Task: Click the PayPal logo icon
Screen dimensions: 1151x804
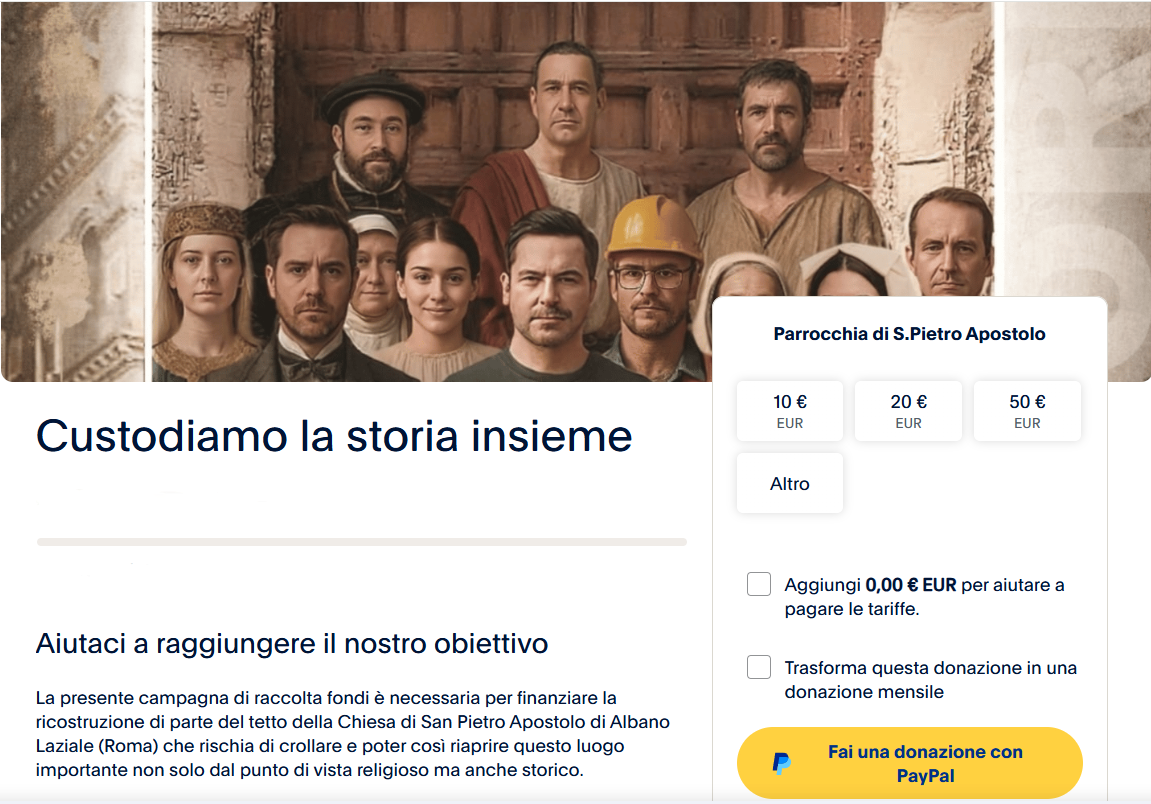Action: (782, 764)
